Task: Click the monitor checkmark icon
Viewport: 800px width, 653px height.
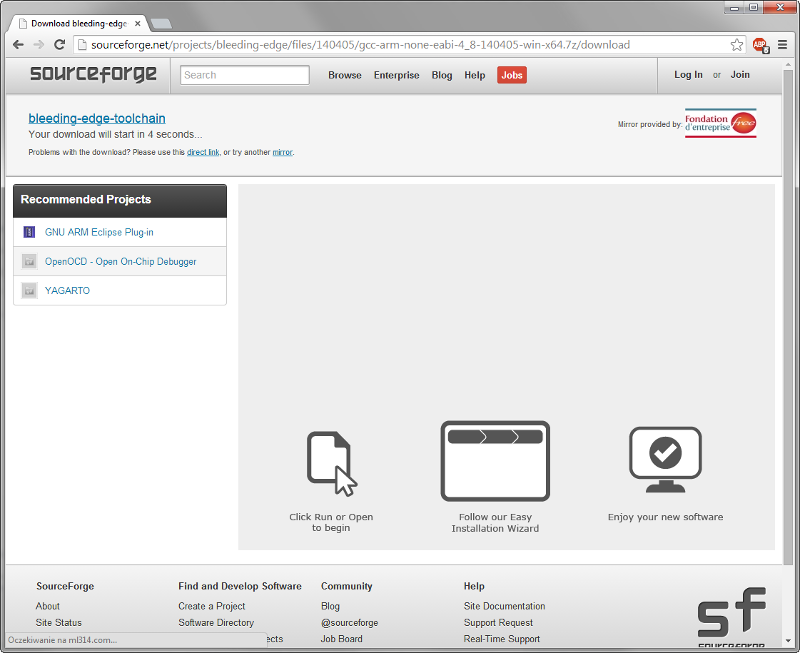Action: tap(665, 460)
